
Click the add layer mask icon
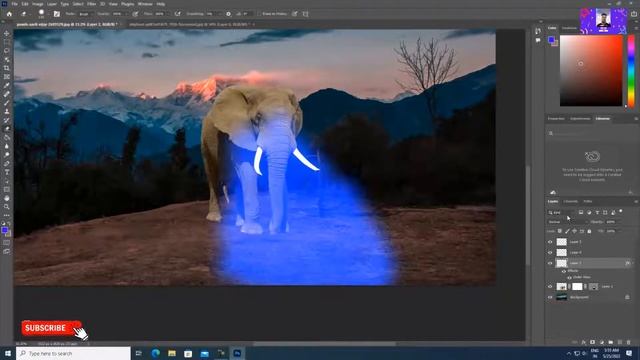tap(592, 342)
